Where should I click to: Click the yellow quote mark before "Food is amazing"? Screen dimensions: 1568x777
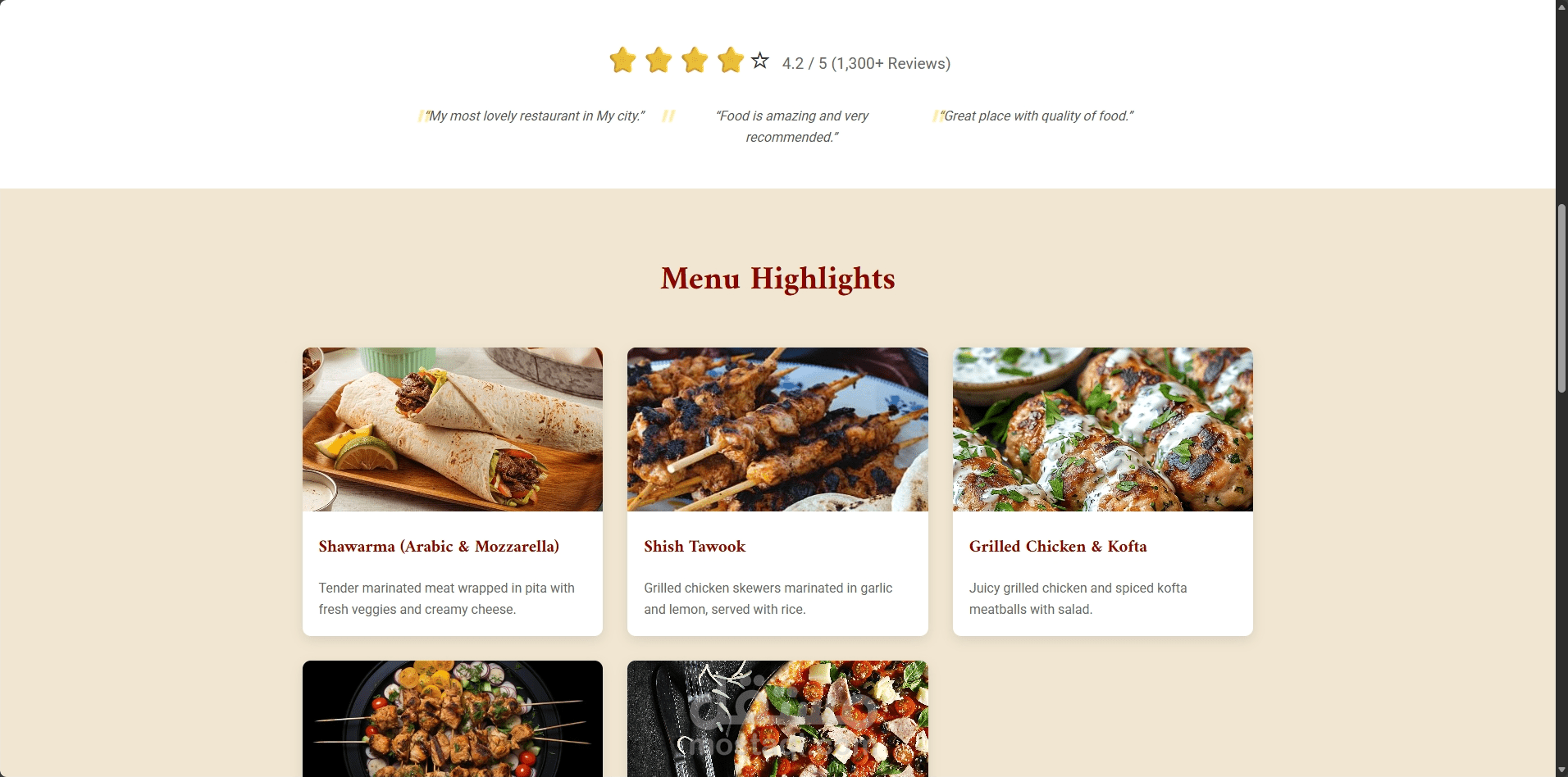[668, 116]
